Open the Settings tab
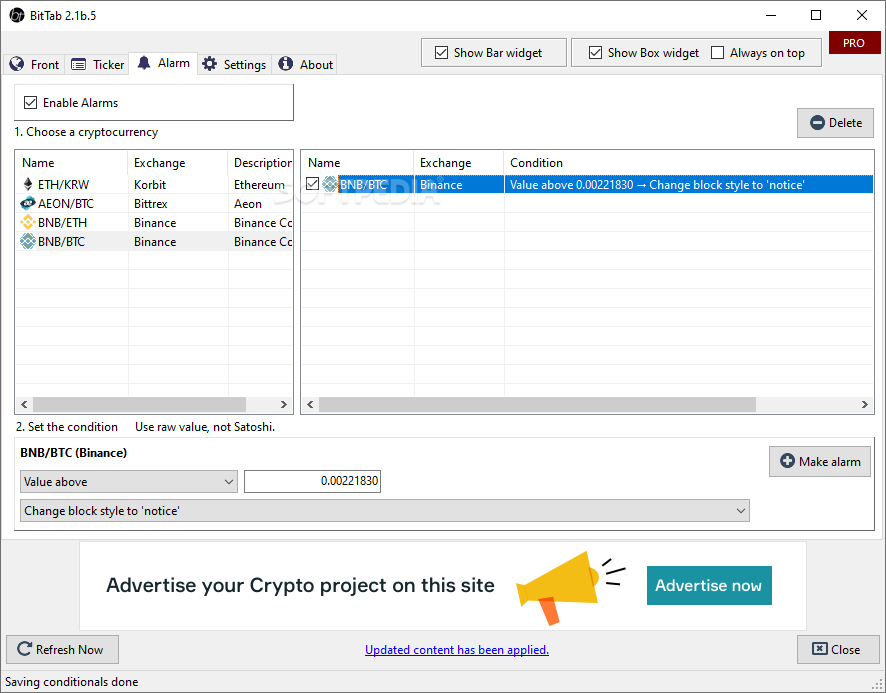 tap(234, 64)
